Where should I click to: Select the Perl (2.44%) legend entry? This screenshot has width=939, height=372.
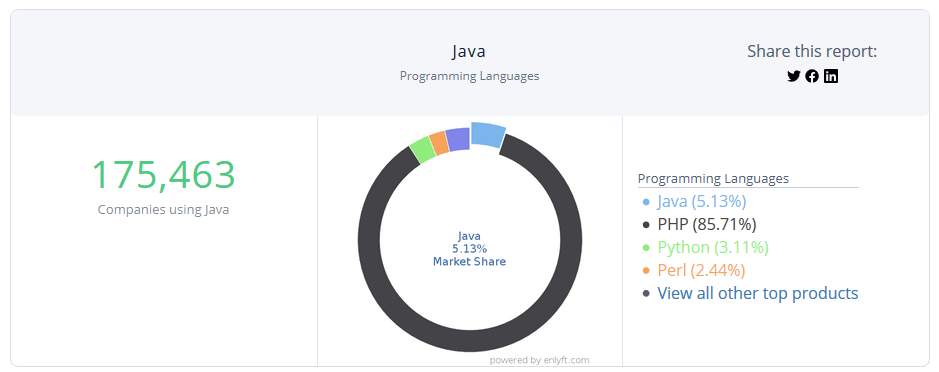pos(701,271)
